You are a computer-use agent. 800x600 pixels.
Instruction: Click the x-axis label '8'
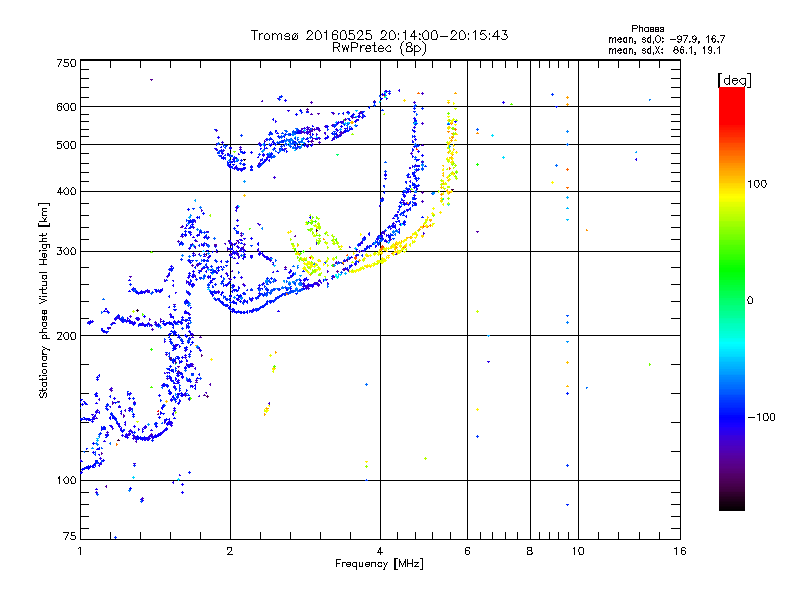click(530, 551)
